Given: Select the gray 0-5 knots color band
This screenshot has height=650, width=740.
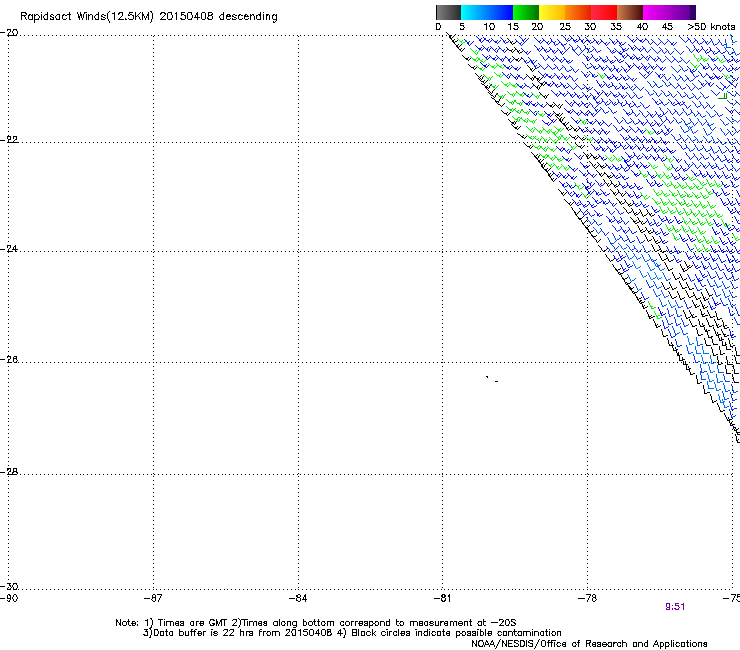Looking at the screenshot, I should [x=448, y=12].
